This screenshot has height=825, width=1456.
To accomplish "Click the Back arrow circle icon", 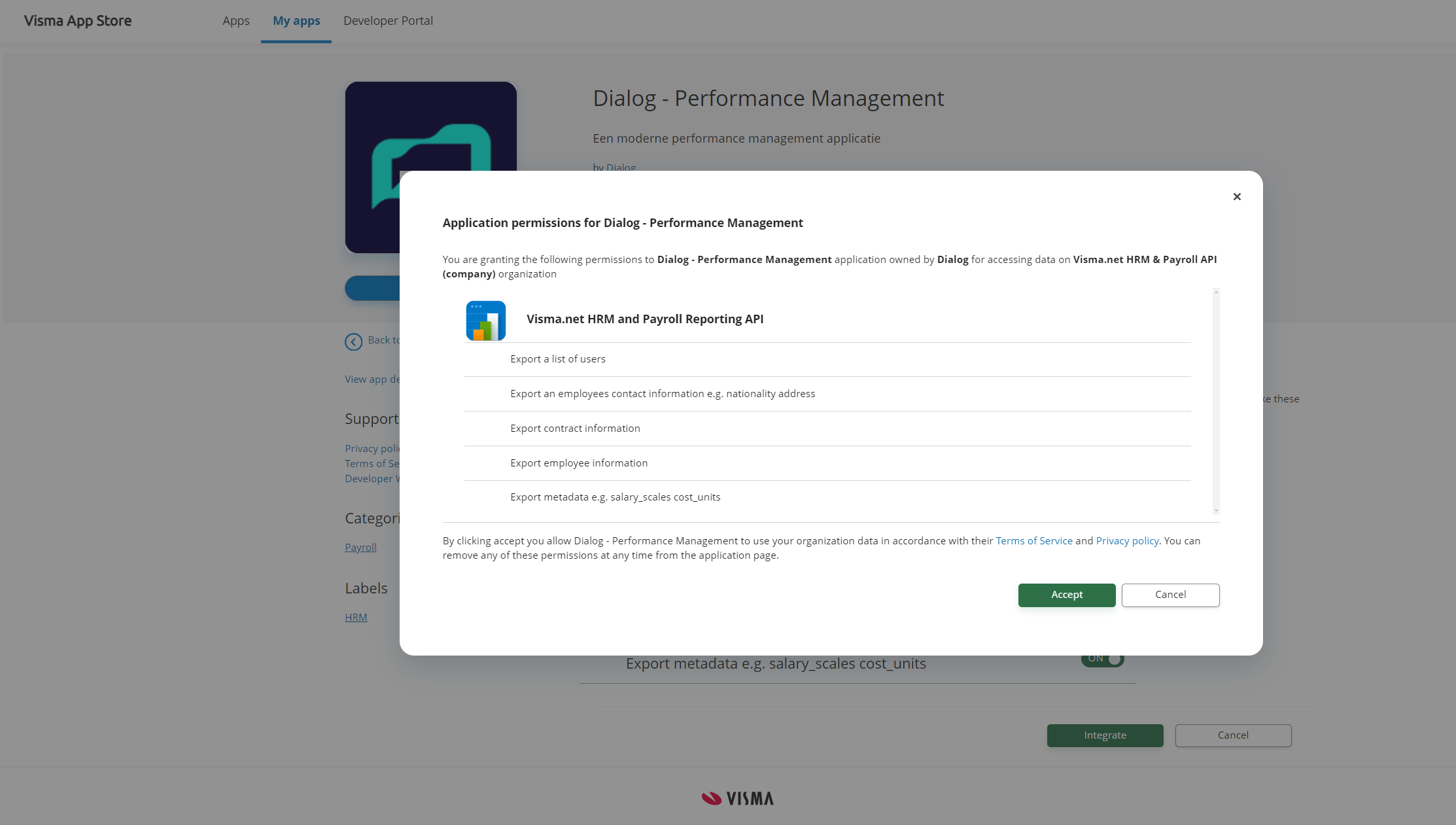I will [x=353, y=342].
